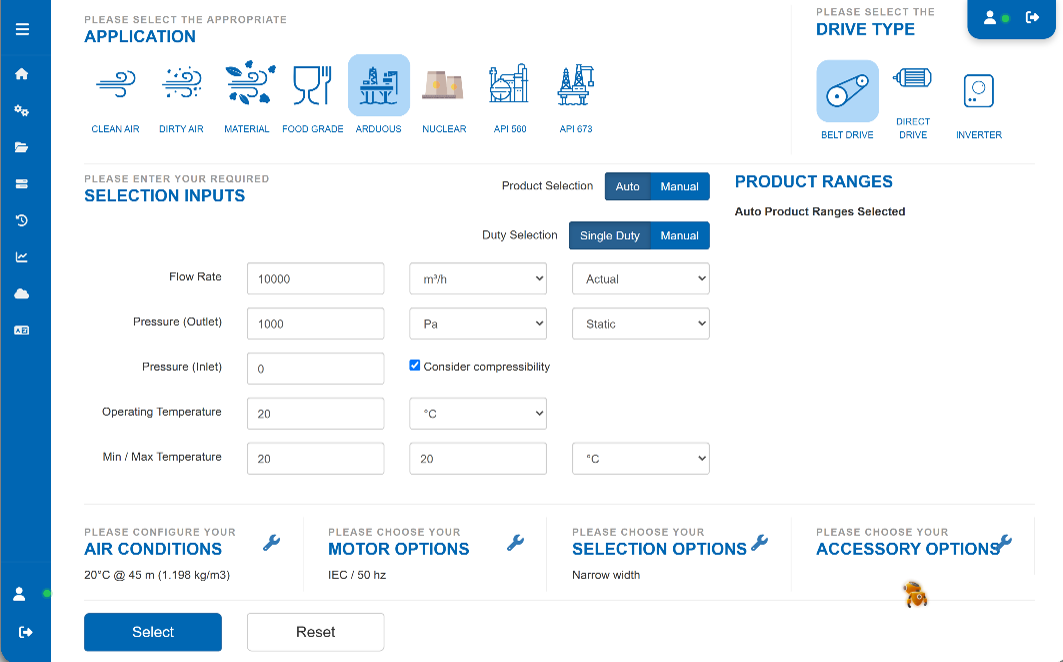Open Flow Rate unit m³/h dropdown
1063x662 pixels.
(478, 279)
